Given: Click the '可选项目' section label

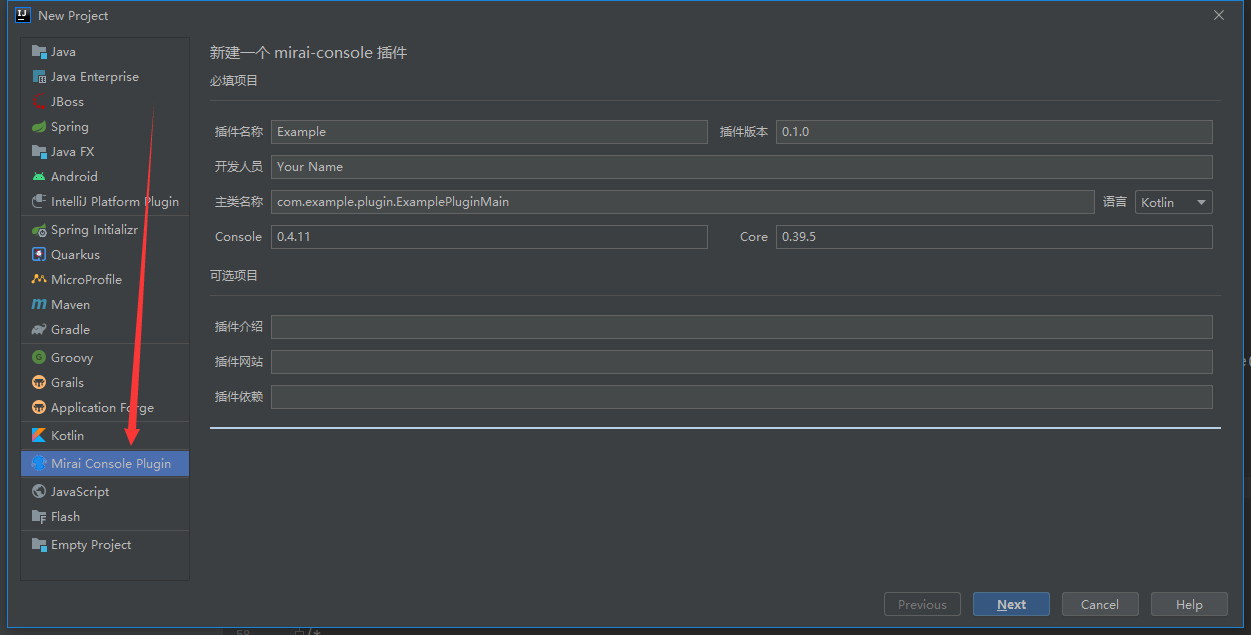Looking at the screenshot, I should [x=234, y=276].
